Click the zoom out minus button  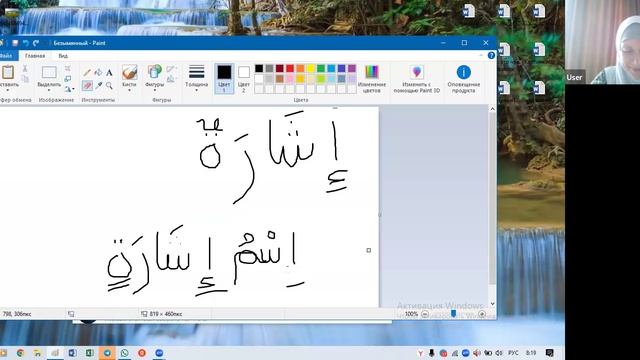(x=424, y=314)
